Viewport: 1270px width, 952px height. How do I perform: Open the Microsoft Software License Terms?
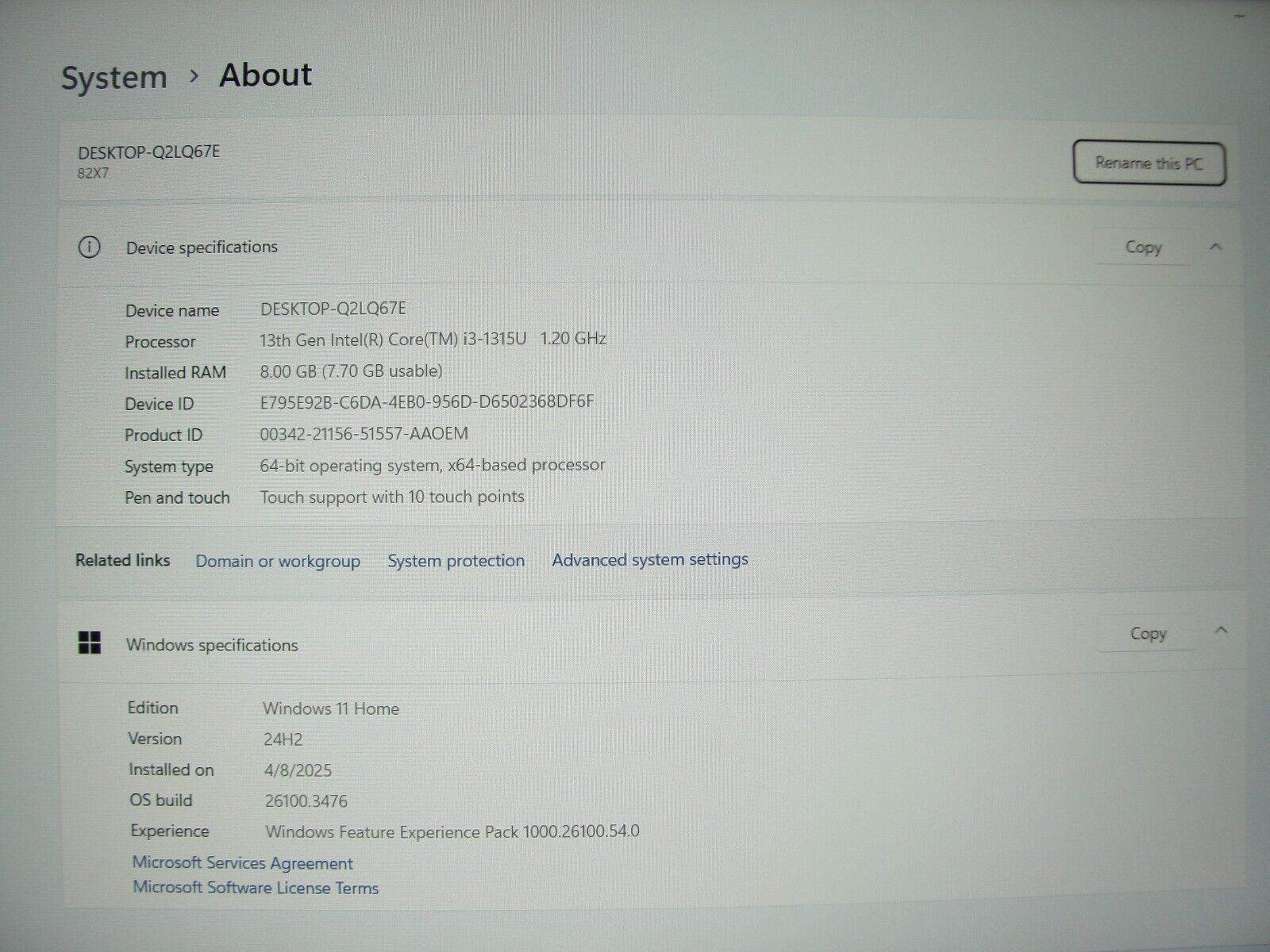pyautogui.click(x=255, y=888)
